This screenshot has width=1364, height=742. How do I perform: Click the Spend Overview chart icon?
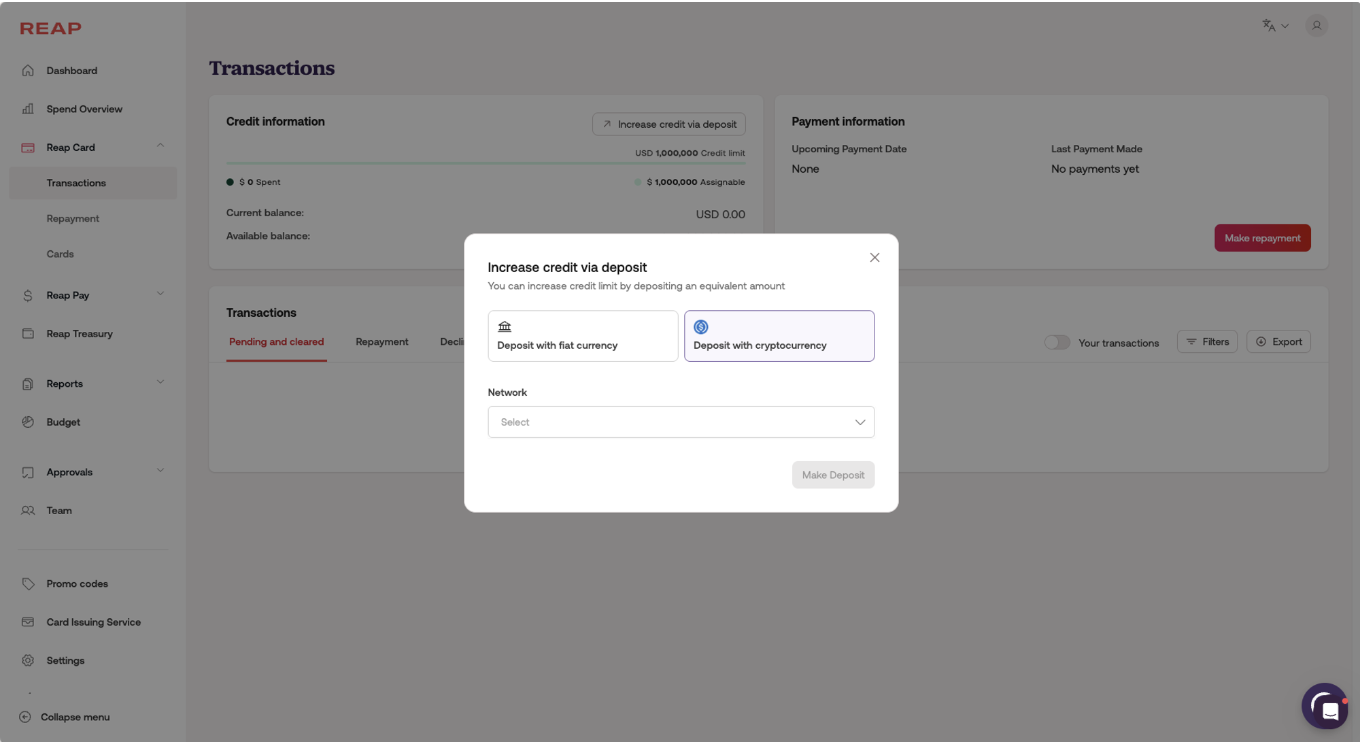coord(28,109)
